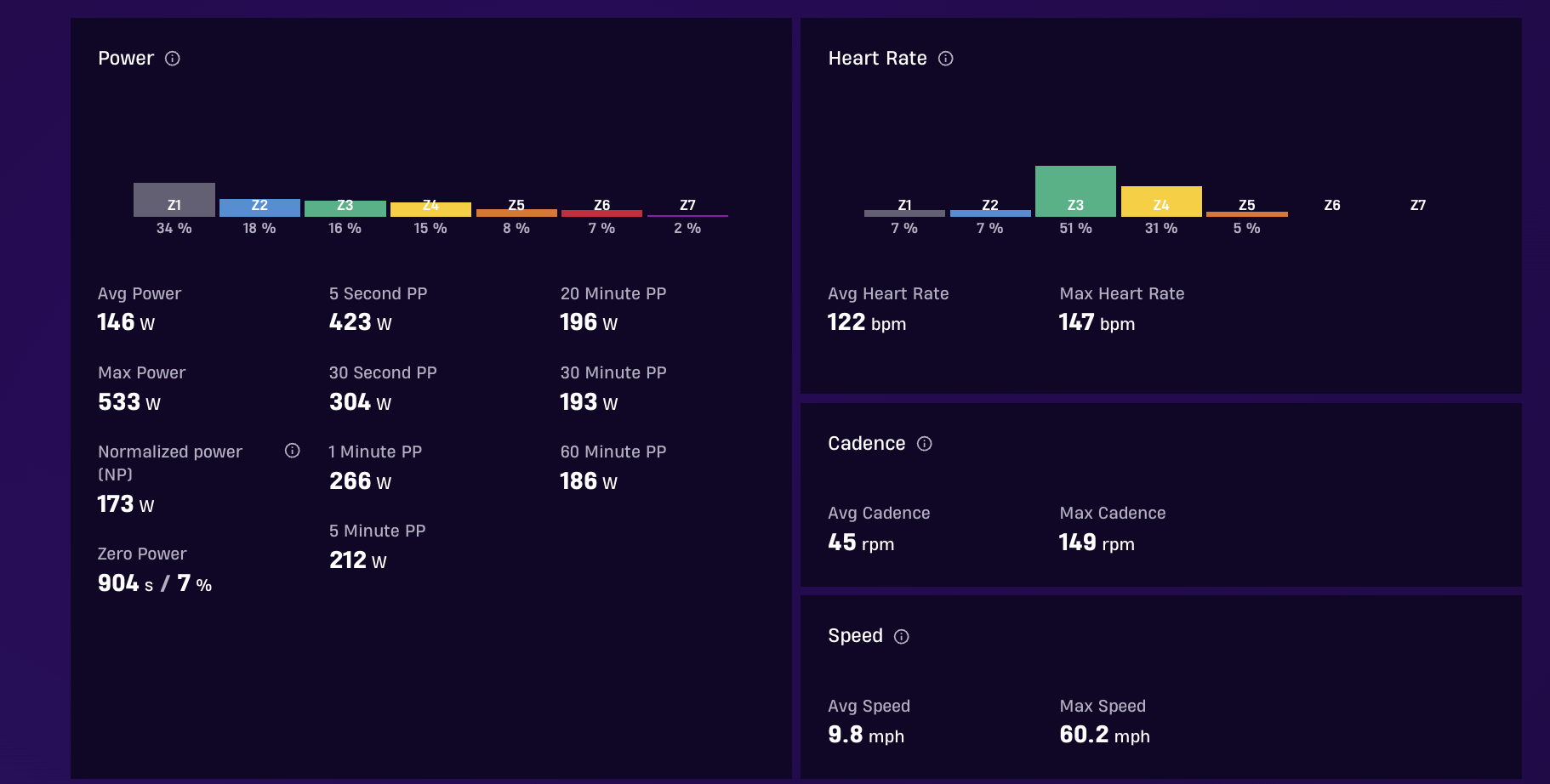Click the Avg Power value 146 W
The image size is (1550, 784).
[x=126, y=322]
